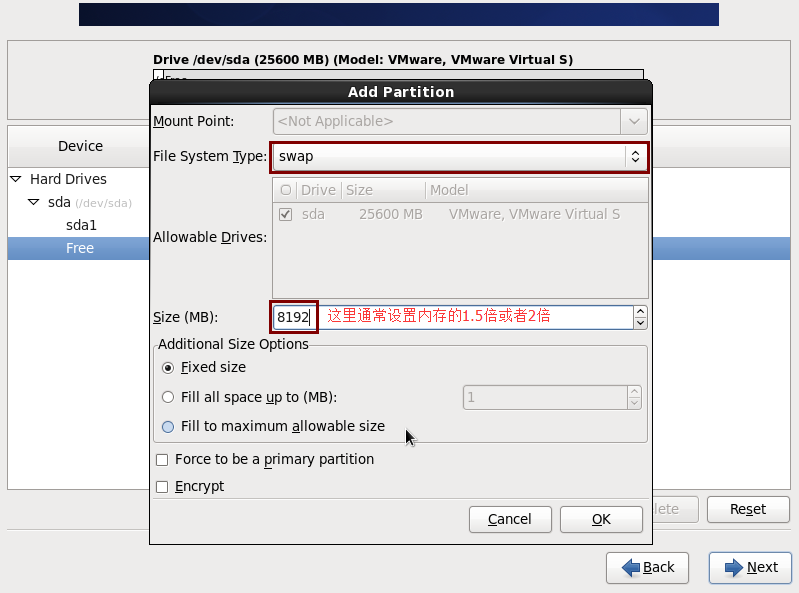The image size is (799, 593).
Task: Click the Drive column header
Action: click(318, 190)
